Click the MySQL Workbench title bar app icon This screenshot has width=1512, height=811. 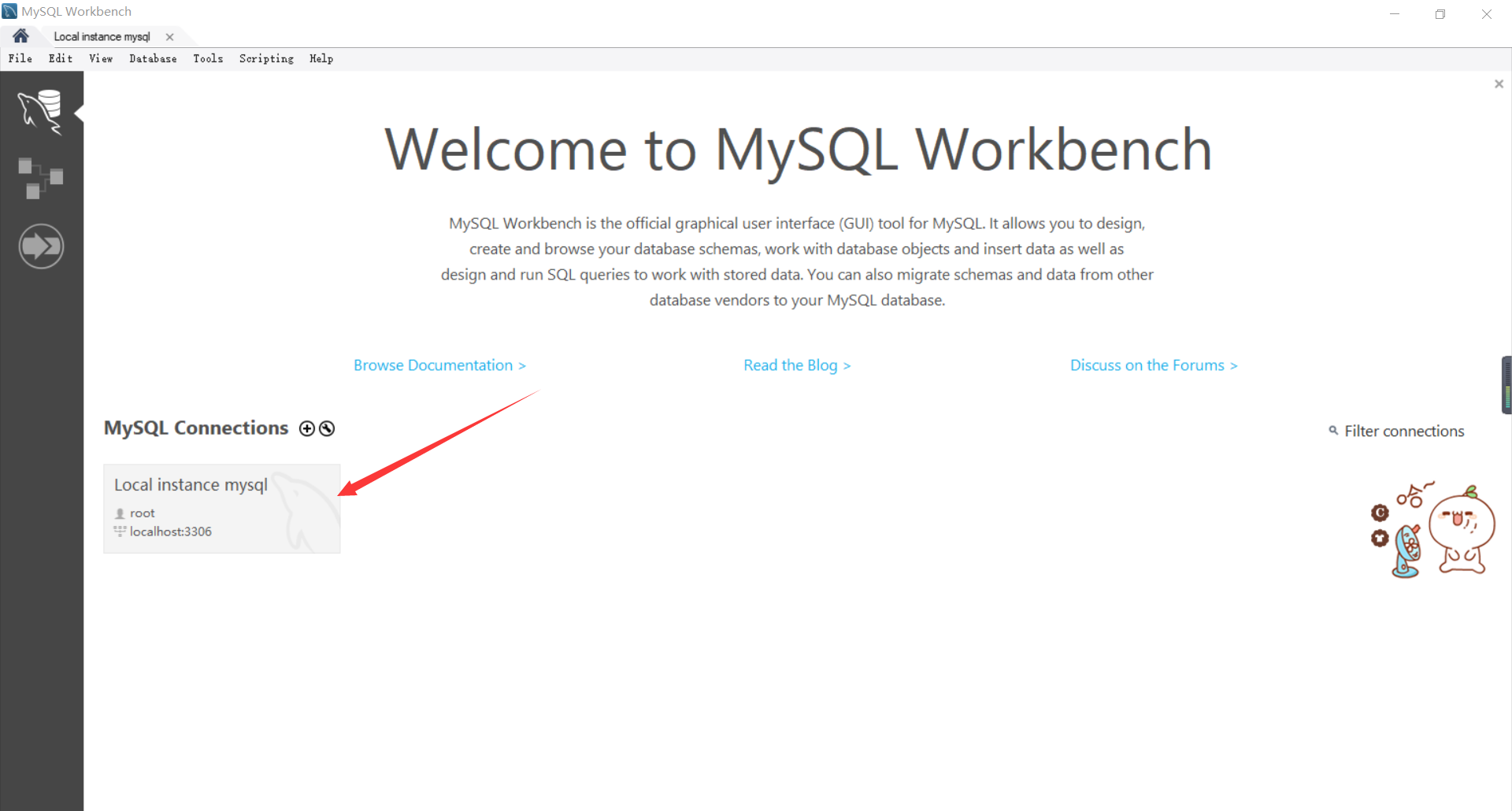9,11
